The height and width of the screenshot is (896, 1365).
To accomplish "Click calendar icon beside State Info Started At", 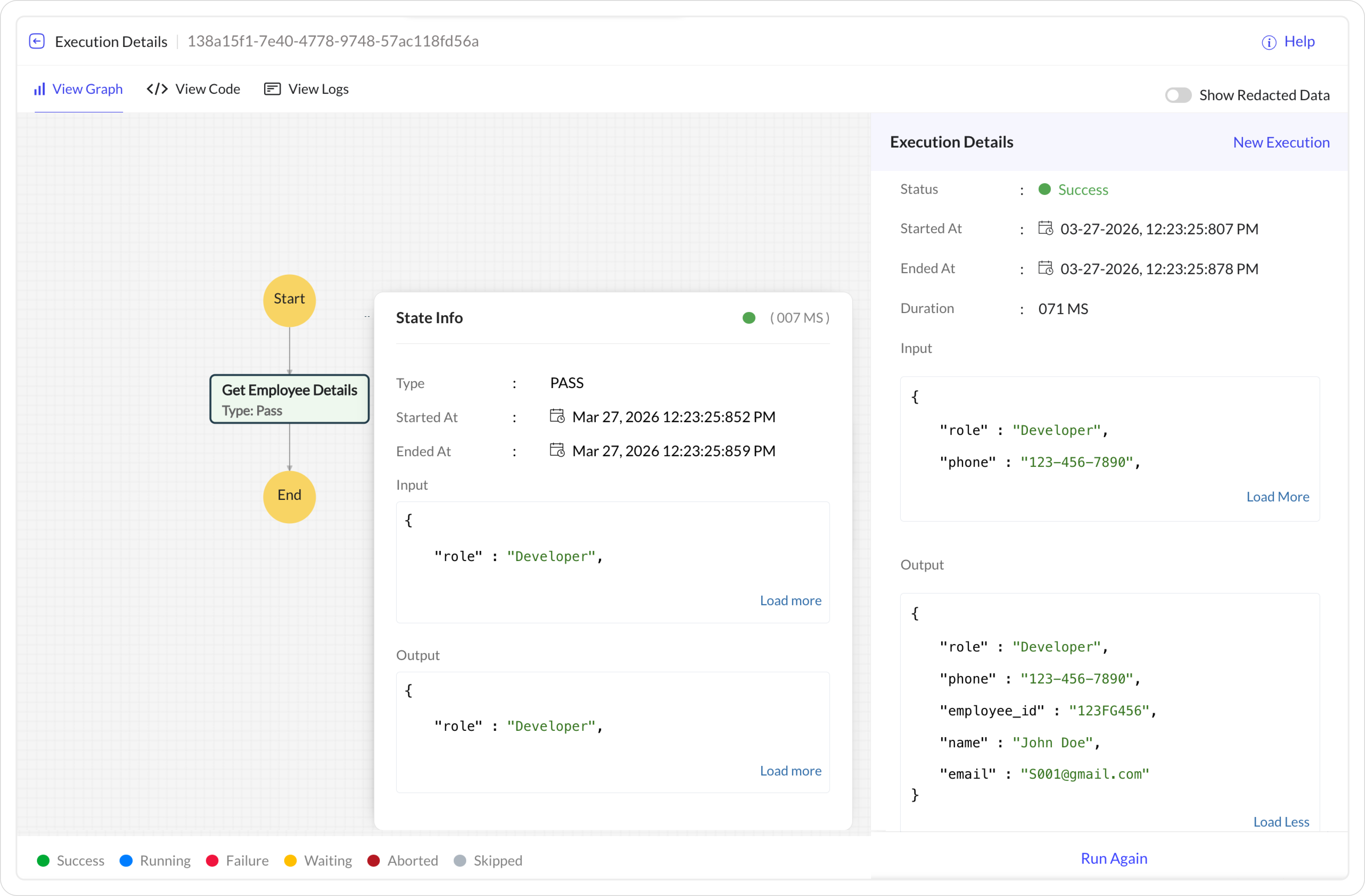I will coord(557,416).
